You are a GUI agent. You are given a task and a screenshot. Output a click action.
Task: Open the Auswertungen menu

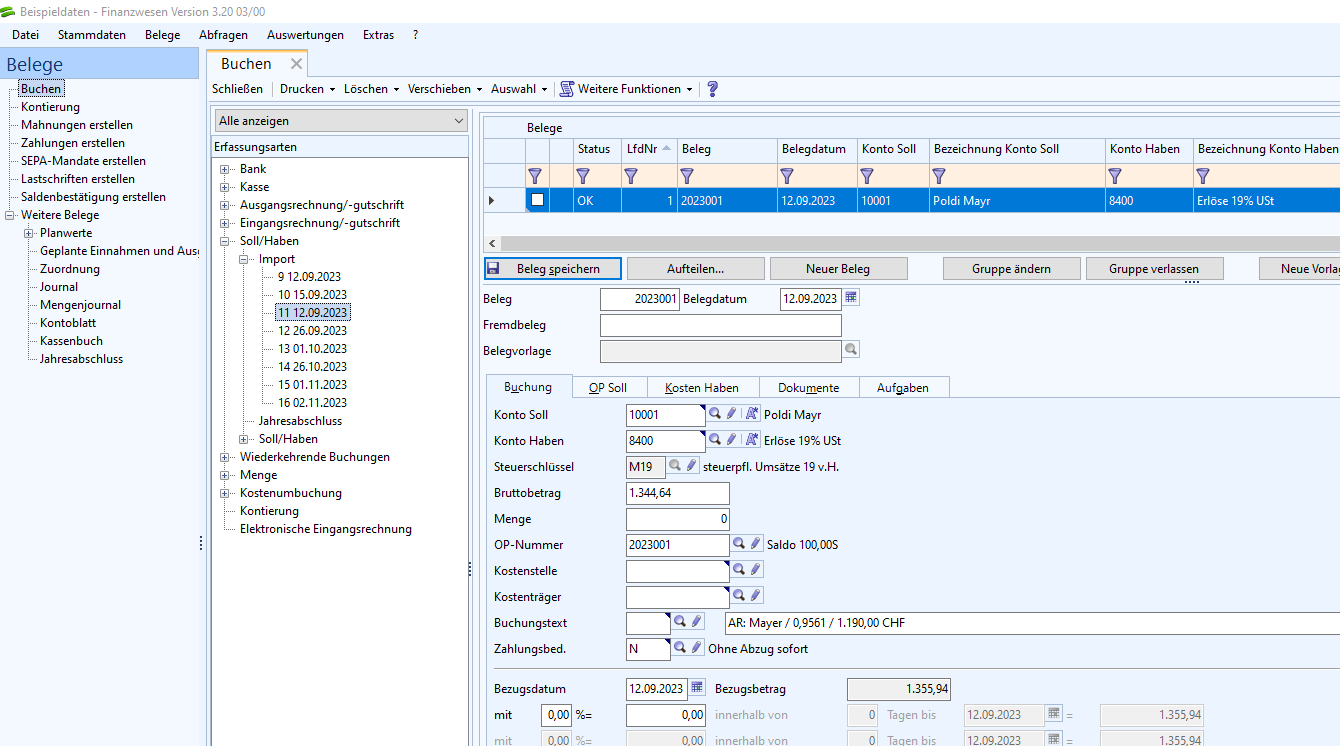(x=305, y=35)
